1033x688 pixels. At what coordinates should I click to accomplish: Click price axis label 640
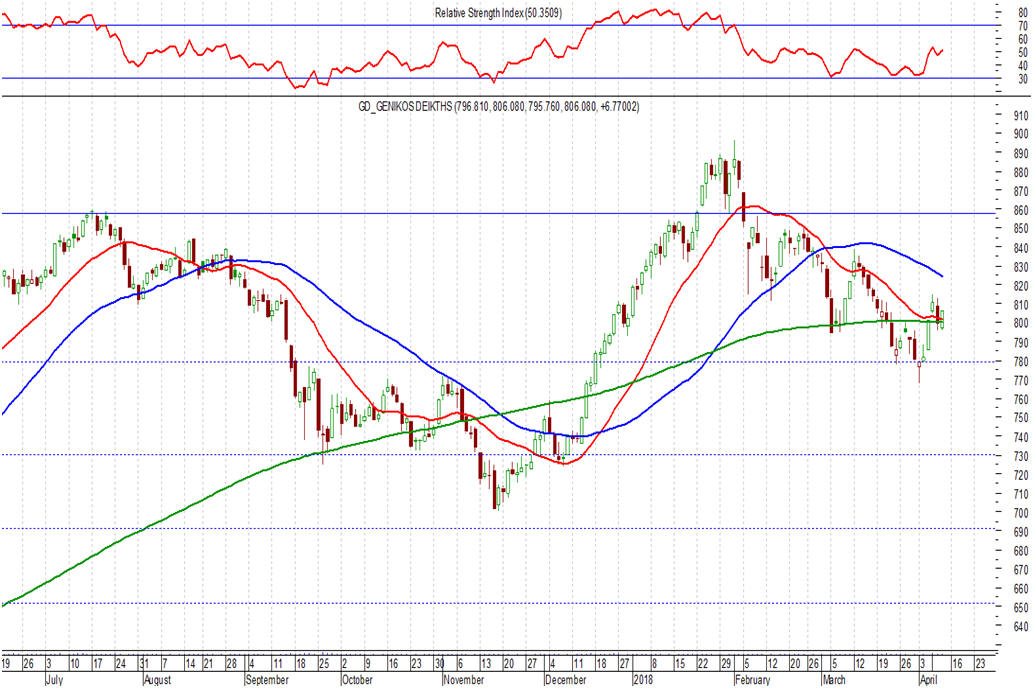click(1020, 627)
